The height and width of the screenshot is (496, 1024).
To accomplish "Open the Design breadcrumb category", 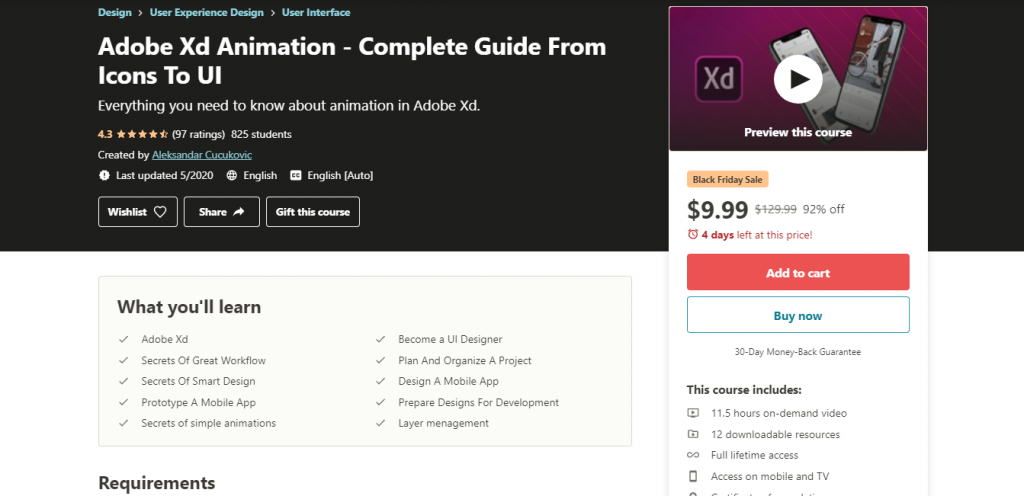I will click(x=114, y=12).
